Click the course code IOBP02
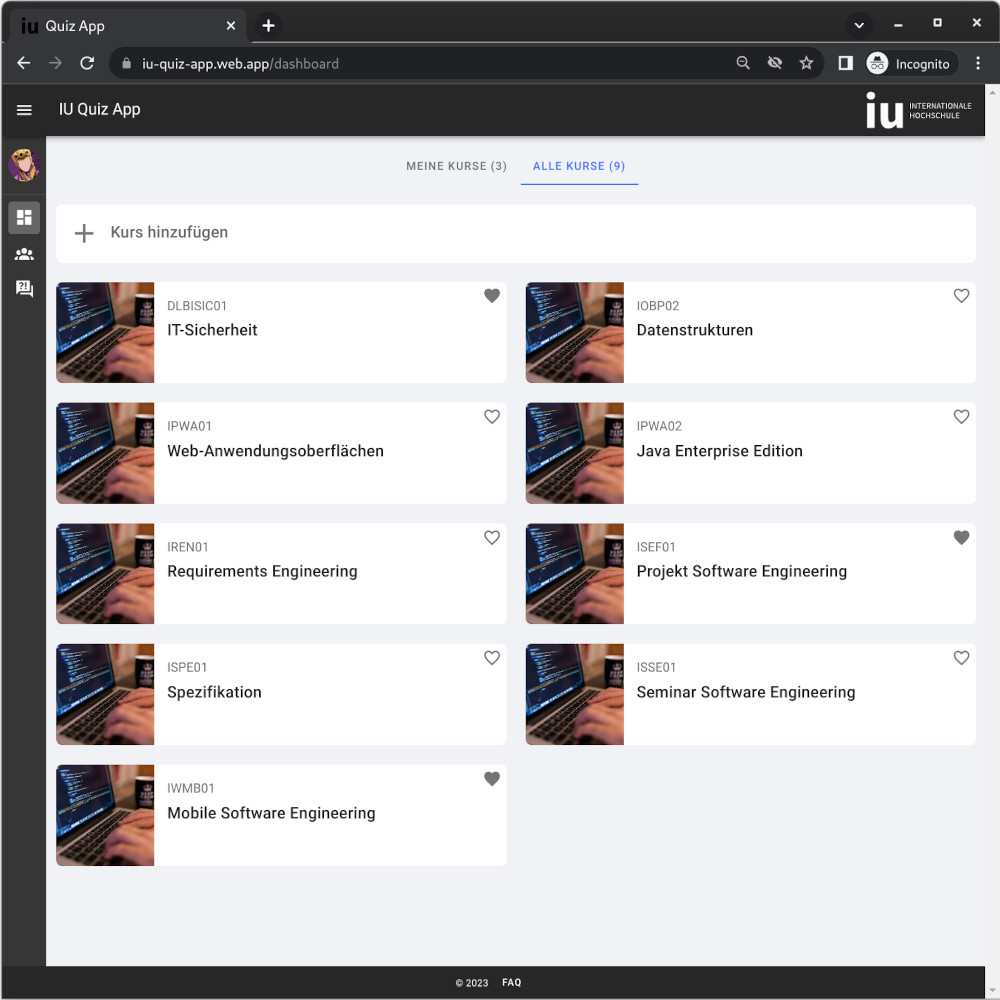Image resolution: width=1000 pixels, height=1000 pixels. (658, 306)
